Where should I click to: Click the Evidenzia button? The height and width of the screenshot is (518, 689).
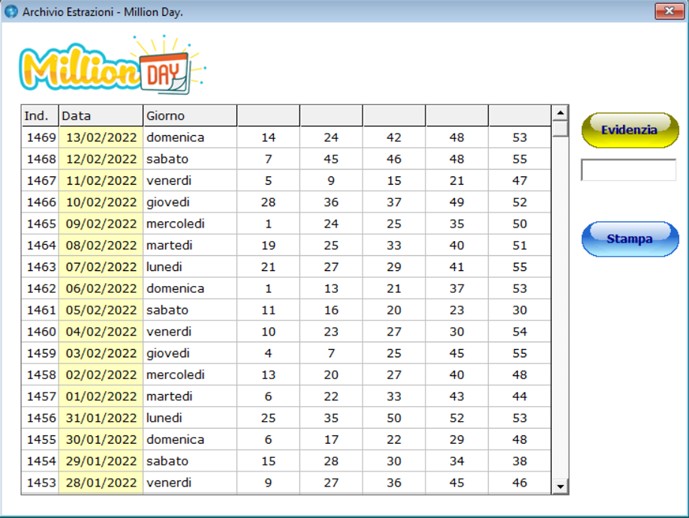pyautogui.click(x=629, y=130)
